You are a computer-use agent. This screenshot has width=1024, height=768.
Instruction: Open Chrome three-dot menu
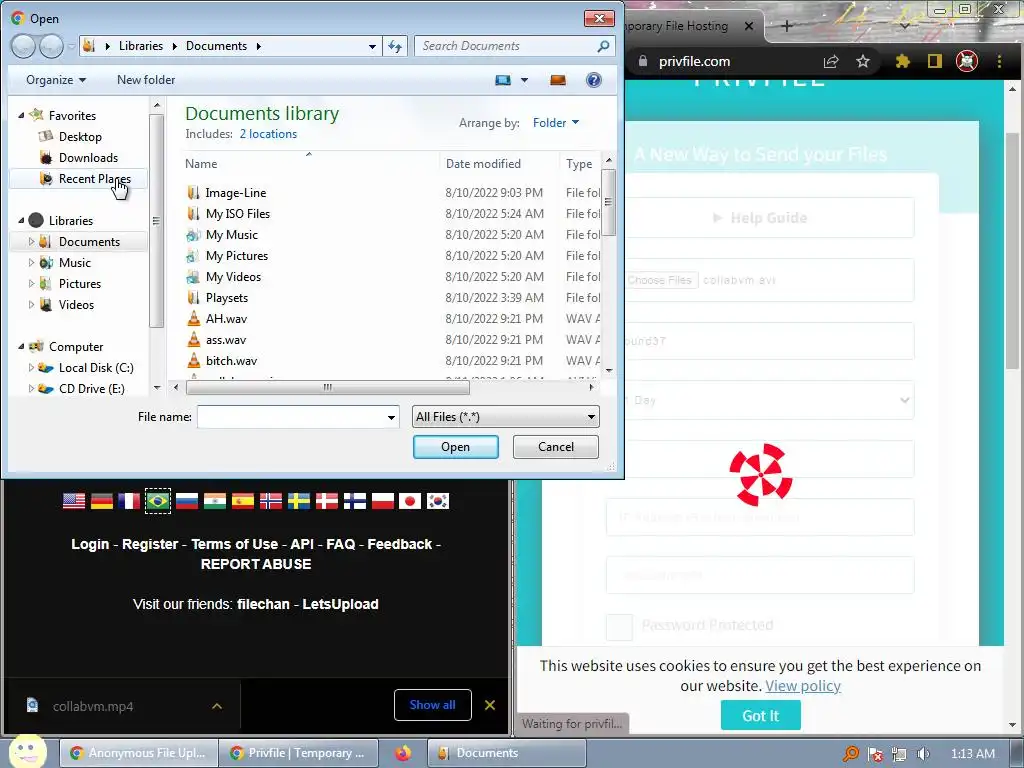[x=999, y=61]
